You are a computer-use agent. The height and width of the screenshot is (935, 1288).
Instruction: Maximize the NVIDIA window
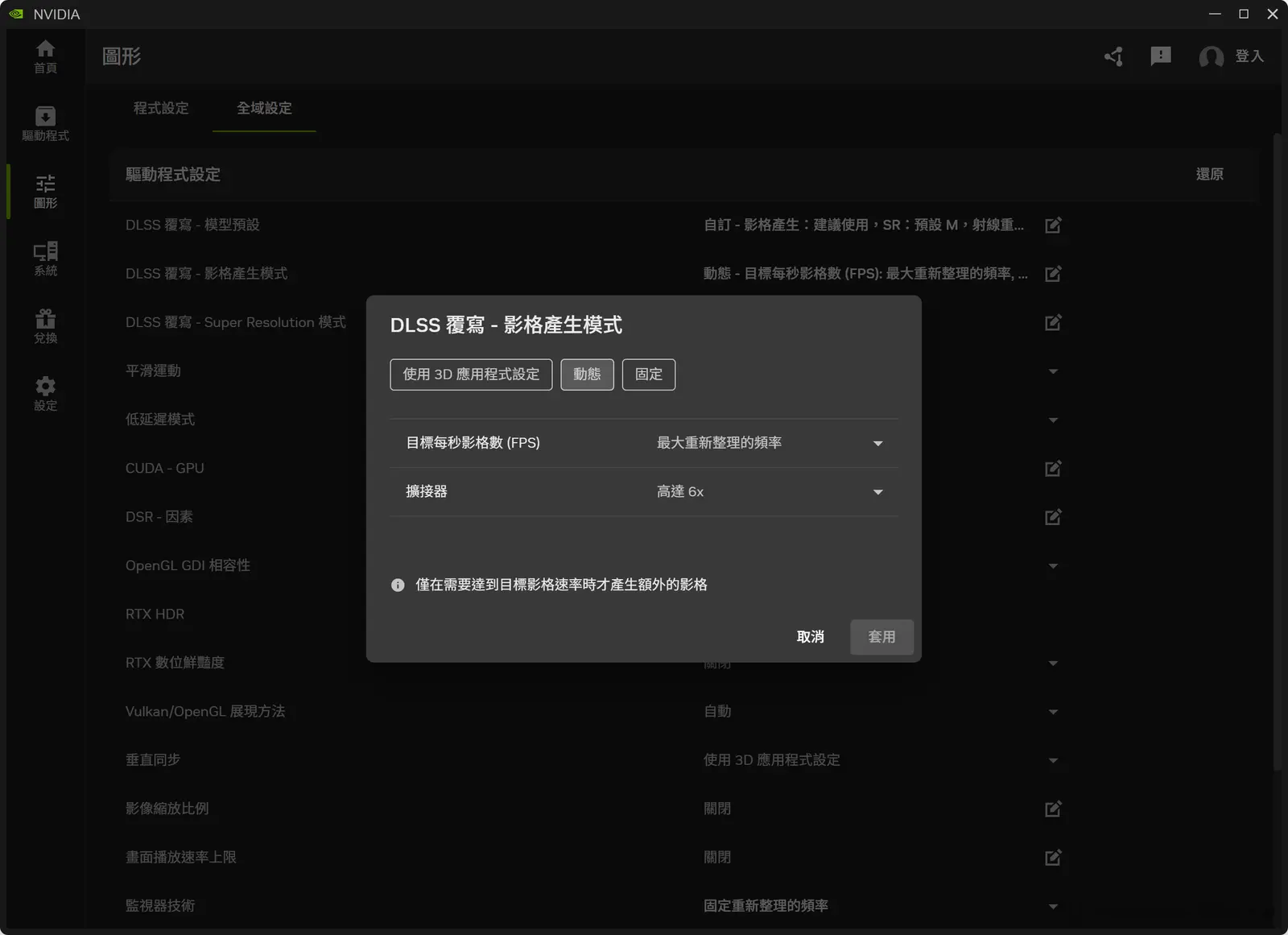click(x=1244, y=14)
